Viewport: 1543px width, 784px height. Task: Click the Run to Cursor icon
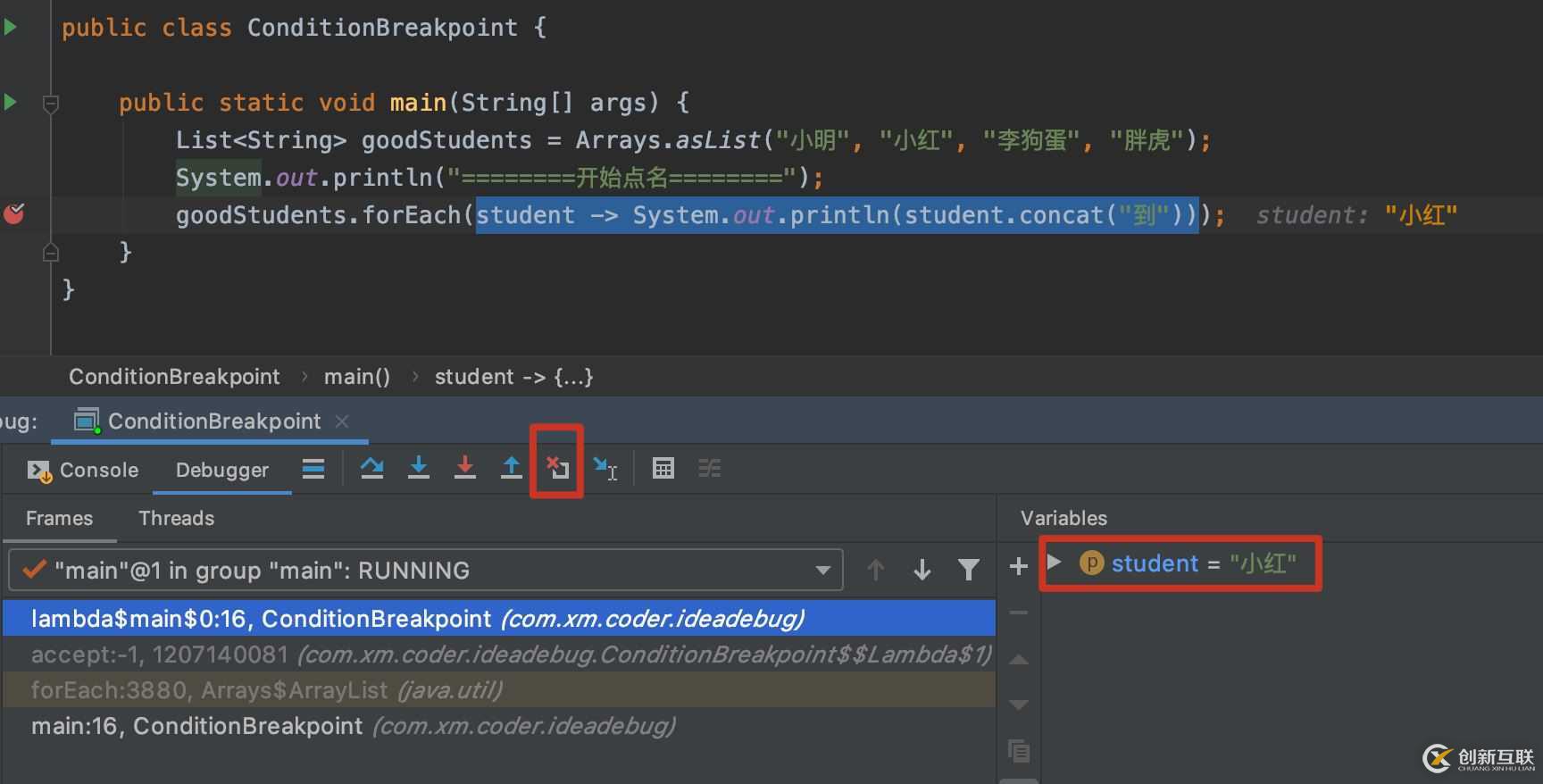pyautogui.click(x=605, y=468)
